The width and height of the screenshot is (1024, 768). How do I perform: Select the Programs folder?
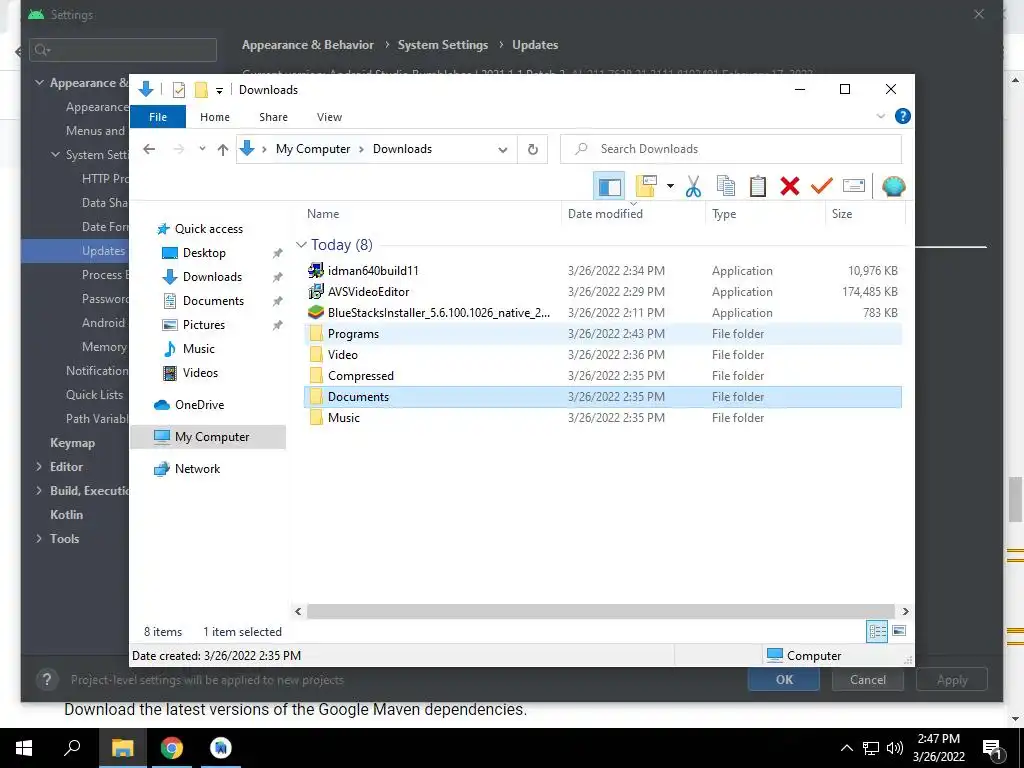coord(603,334)
